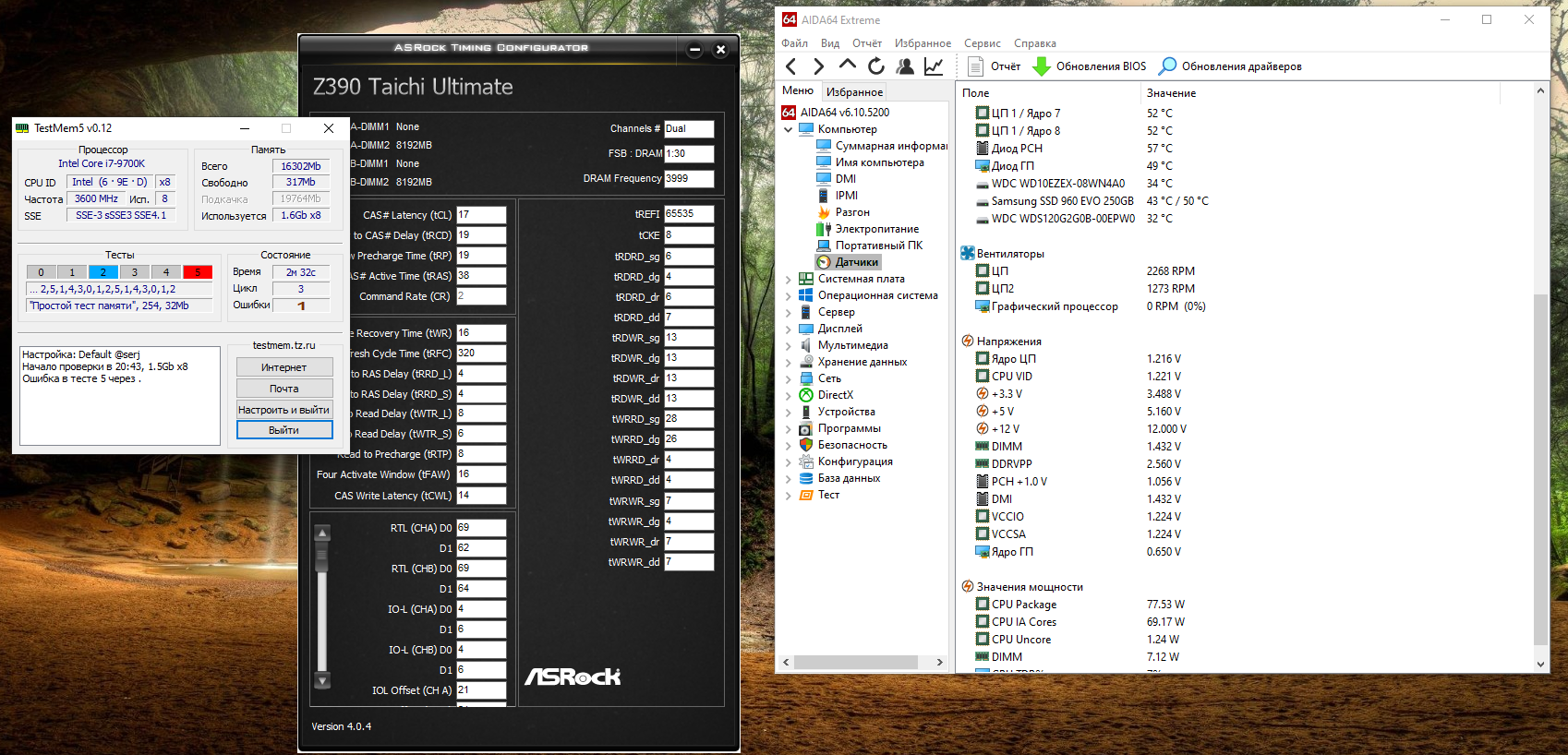Open the graph icon in AIDA64 toolbar
This screenshot has height=755, width=1568.
(x=934, y=66)
